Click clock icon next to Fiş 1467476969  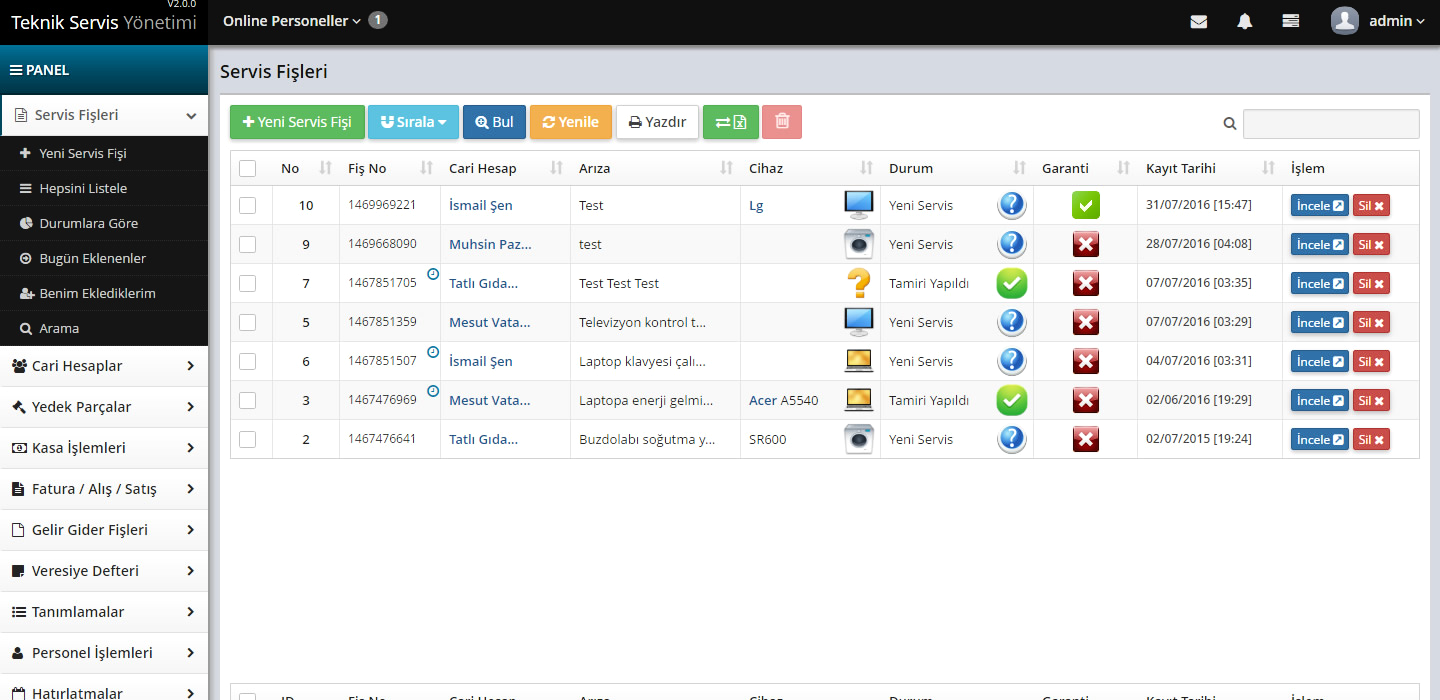tap(433, 390)
